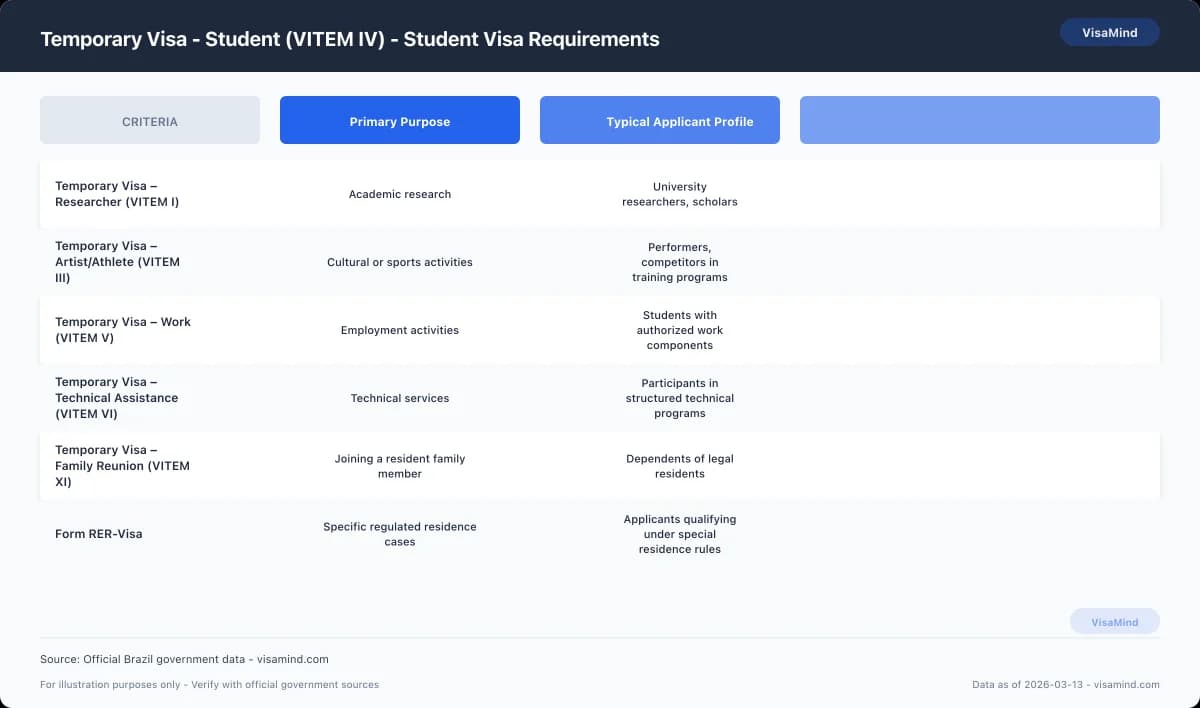Click the VisaMind logo in the header
This screenshot has height=708, width=1200.
click(x=1109, y=32)
